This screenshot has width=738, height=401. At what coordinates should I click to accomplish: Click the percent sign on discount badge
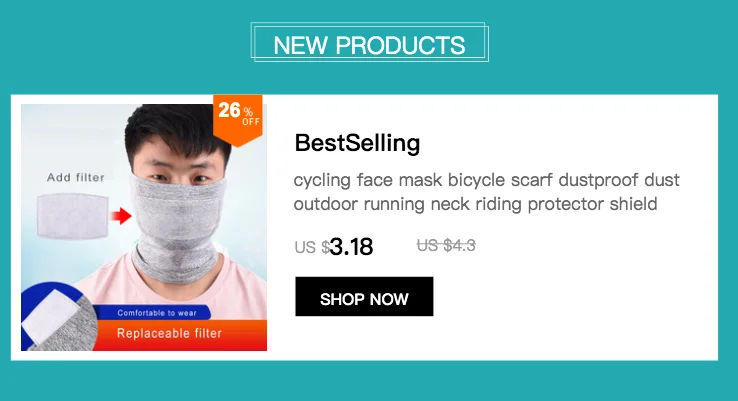point(248,112)
